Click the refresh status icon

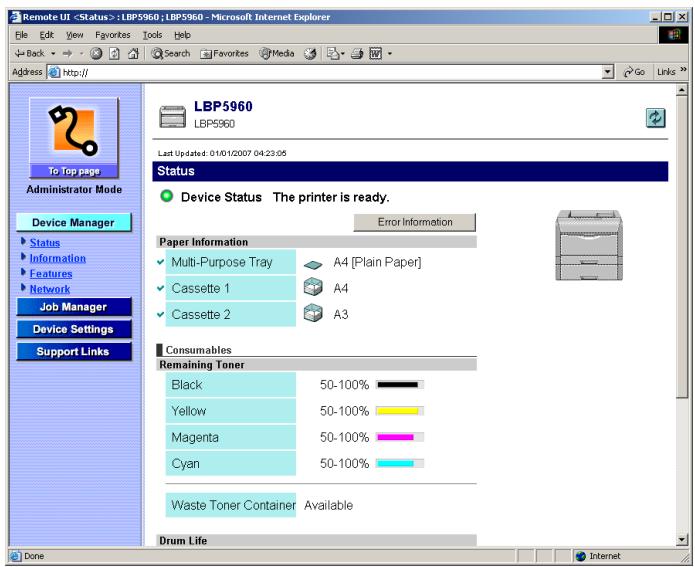pos(656,118)
